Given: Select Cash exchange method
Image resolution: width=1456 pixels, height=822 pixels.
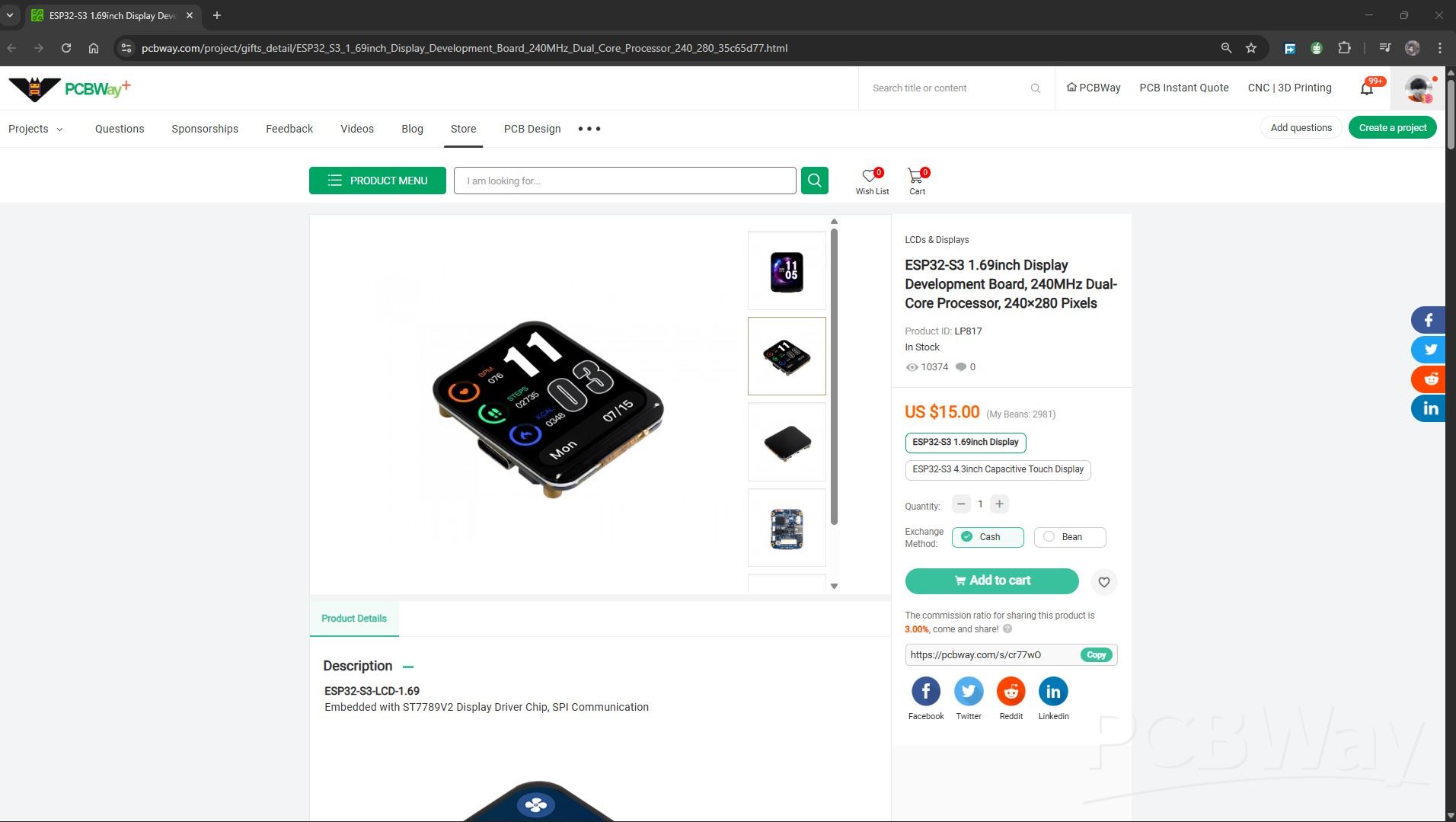Looking at the screenshot, I should [988, 537].
